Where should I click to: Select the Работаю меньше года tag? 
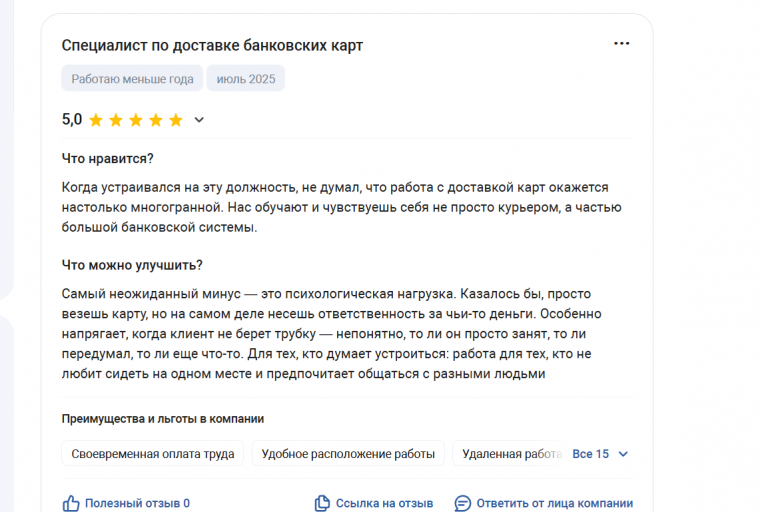pos(132,79)
